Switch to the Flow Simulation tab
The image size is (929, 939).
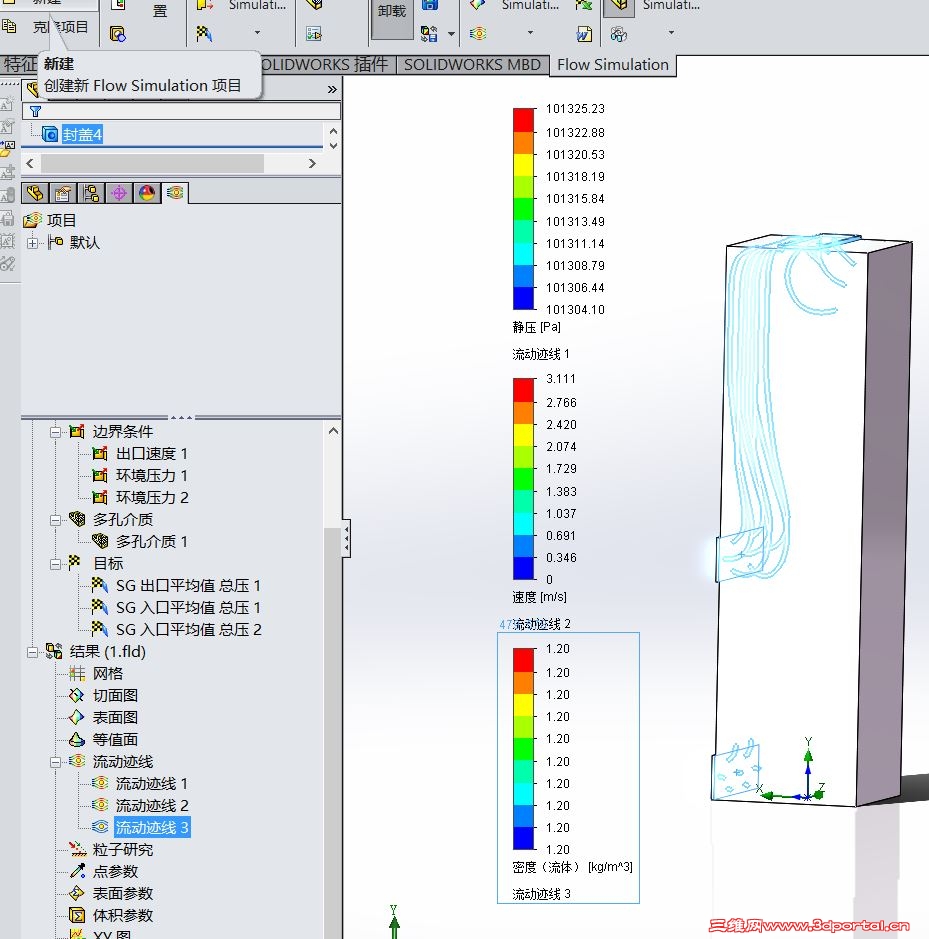[612, 65]
